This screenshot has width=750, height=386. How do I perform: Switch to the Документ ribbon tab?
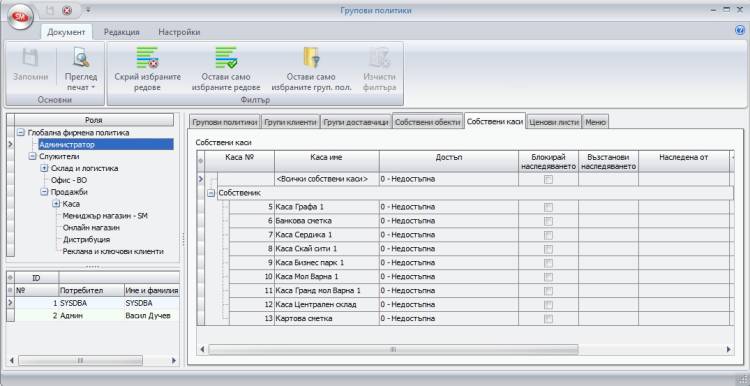point(66,32)
